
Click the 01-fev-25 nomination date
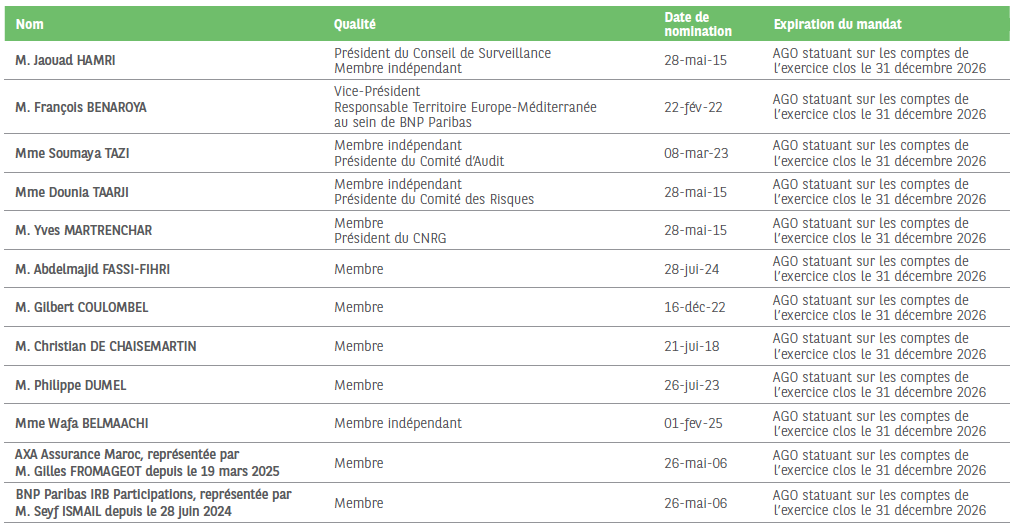pyautogui.click(x=693, y=424)
